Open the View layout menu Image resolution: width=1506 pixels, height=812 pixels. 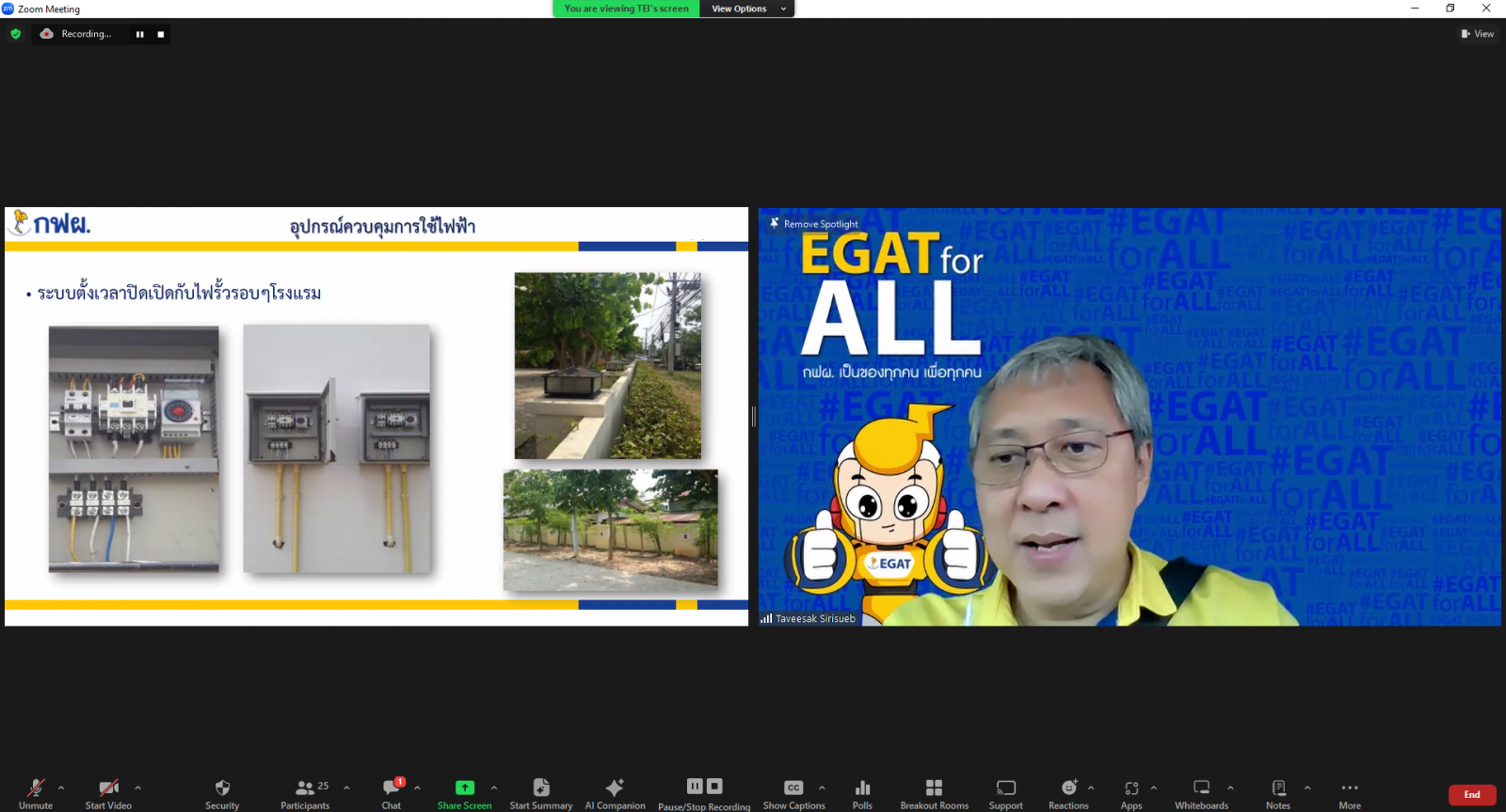point(1478,34)
